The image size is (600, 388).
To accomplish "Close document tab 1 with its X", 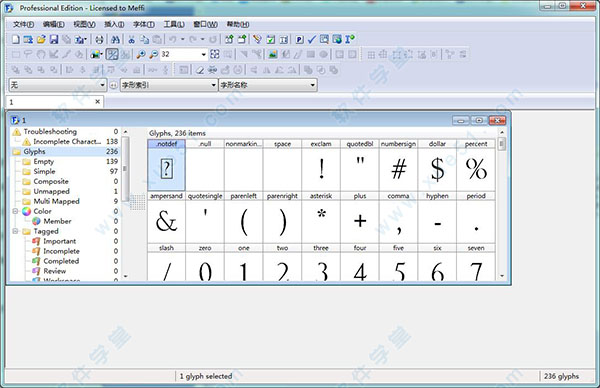I will click(98, 101).
